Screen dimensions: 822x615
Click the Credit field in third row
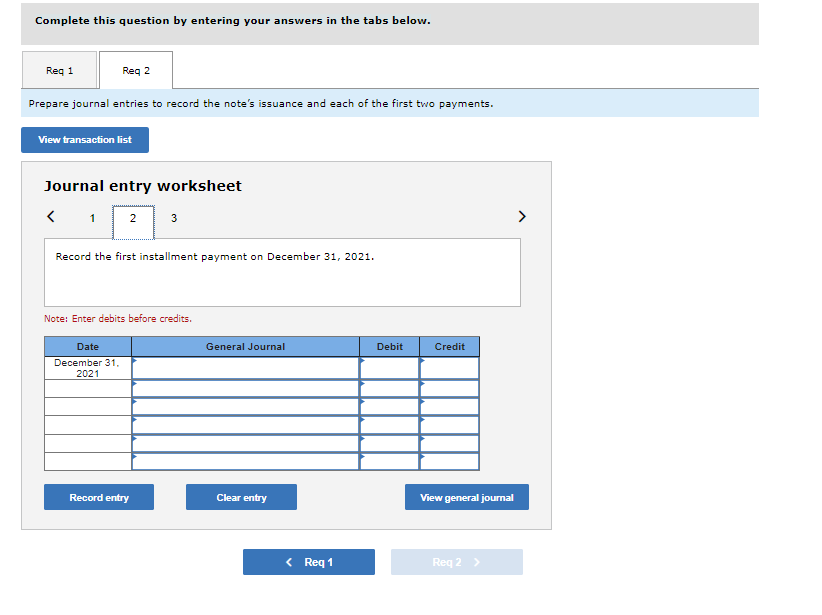[449, 406]
